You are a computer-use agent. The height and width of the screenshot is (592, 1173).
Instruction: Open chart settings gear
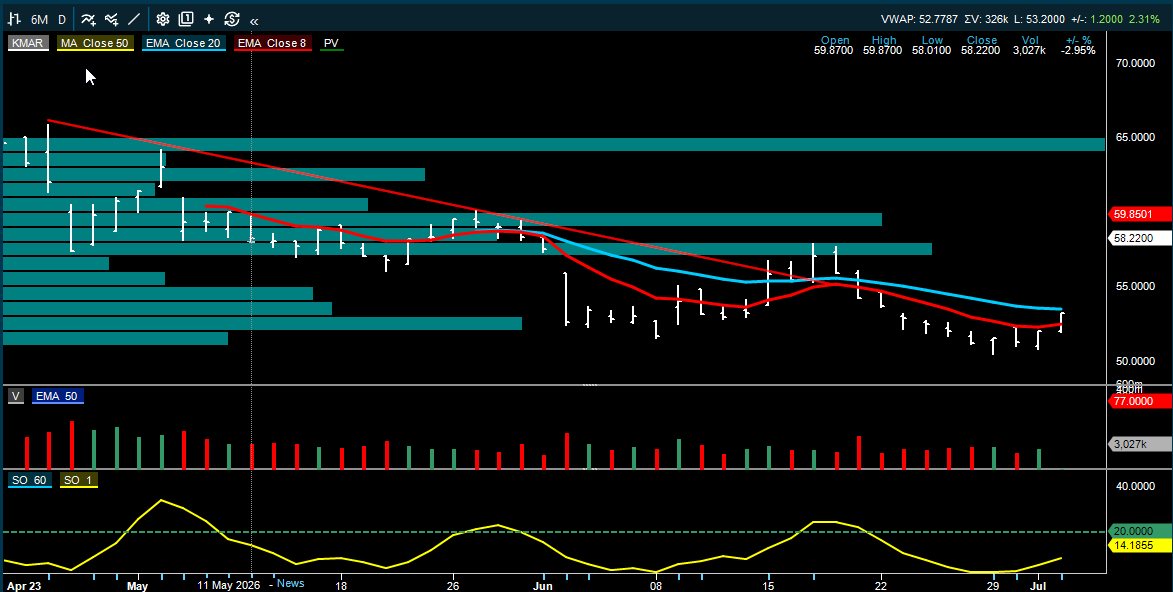point(163,19)
